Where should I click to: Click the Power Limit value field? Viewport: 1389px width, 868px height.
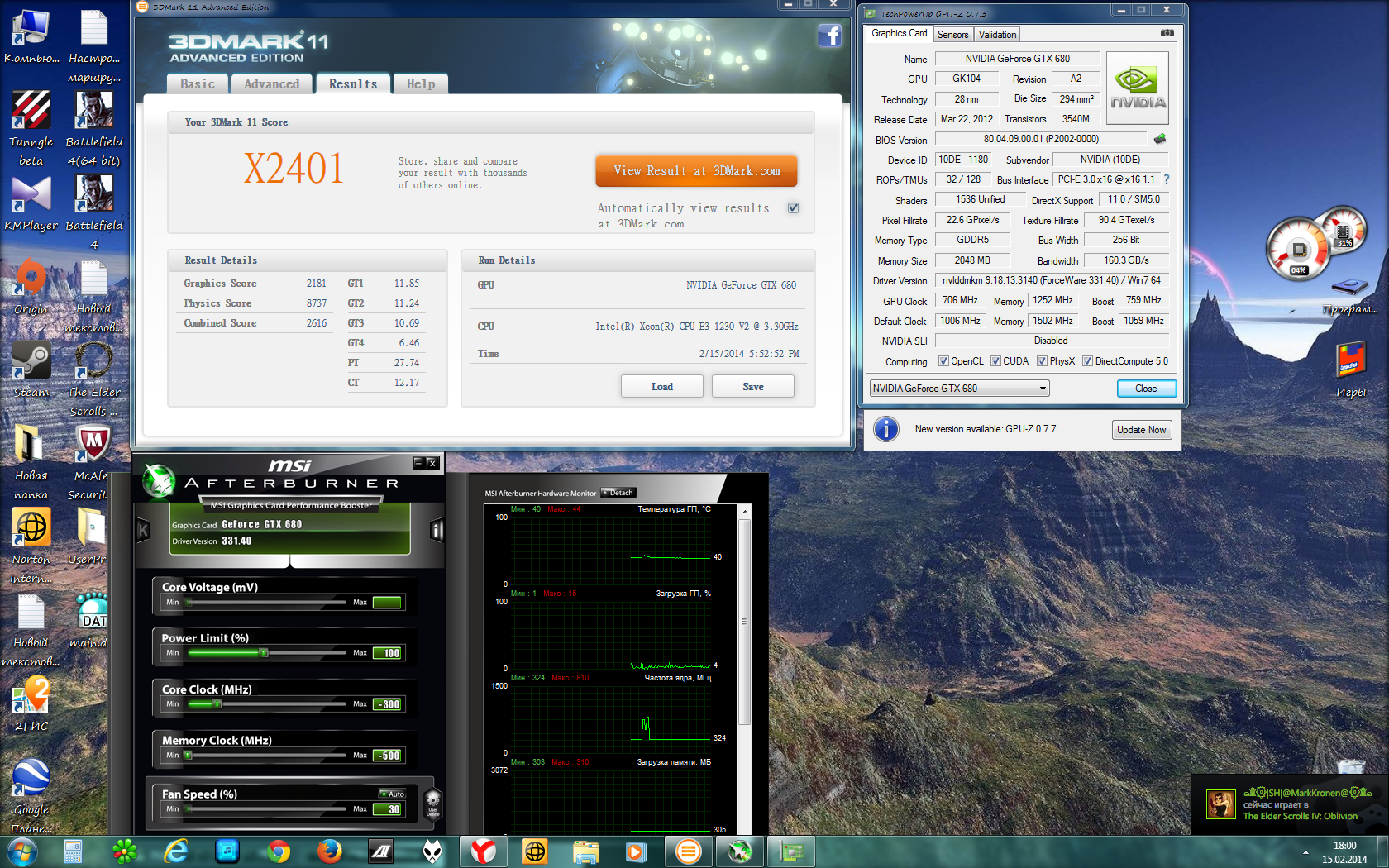[x=387, y=653]
